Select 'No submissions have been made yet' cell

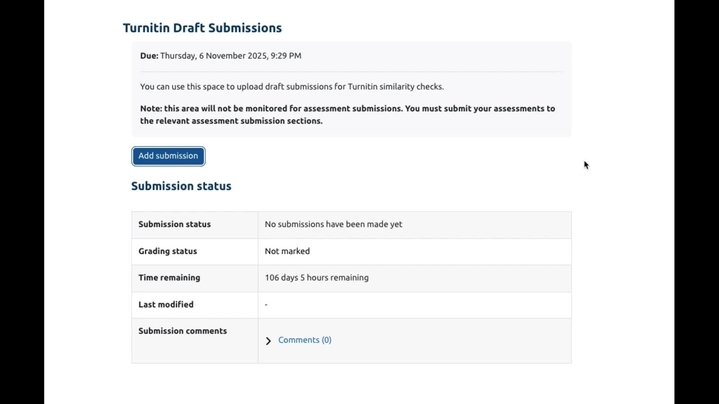point(415,225)
